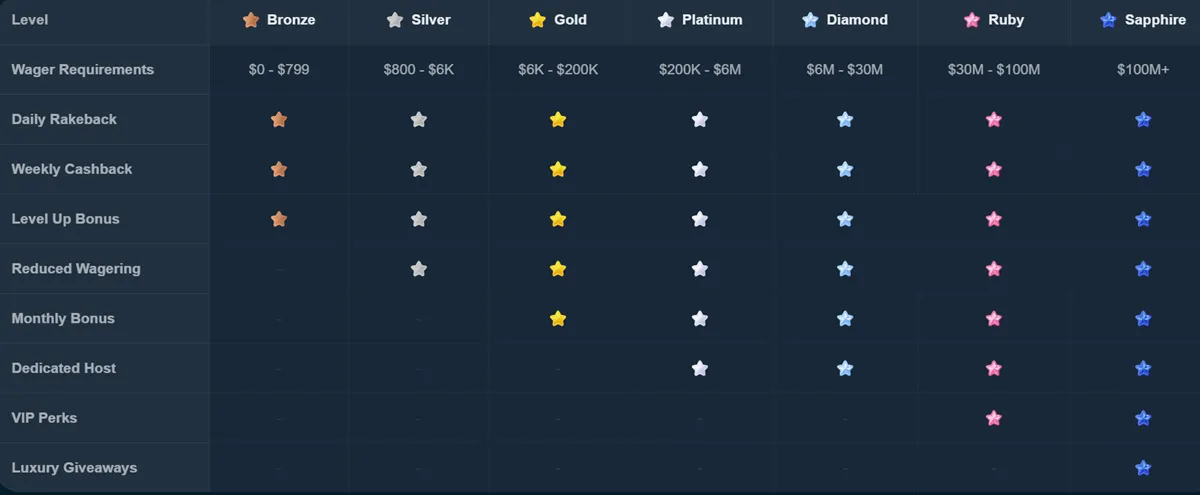Screen dimensions: 1200x495
Task: Click the $6K - $200K Gold wager range
Action: [x=558, y=70]
